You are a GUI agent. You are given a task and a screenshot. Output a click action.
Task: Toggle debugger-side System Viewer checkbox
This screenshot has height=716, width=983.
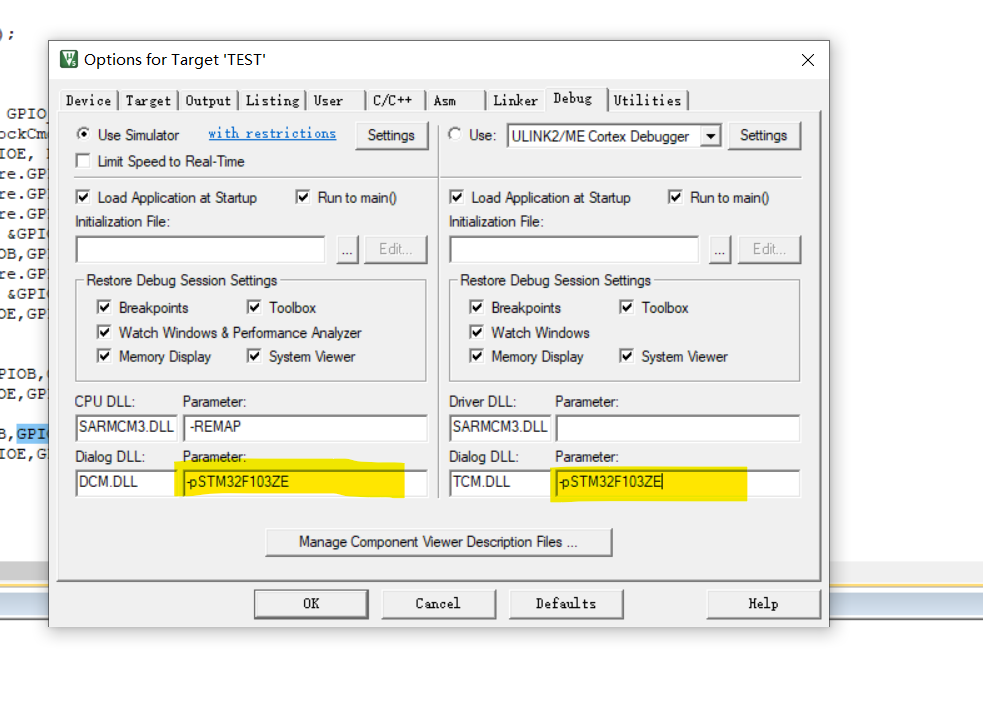(x=626, y=356)
